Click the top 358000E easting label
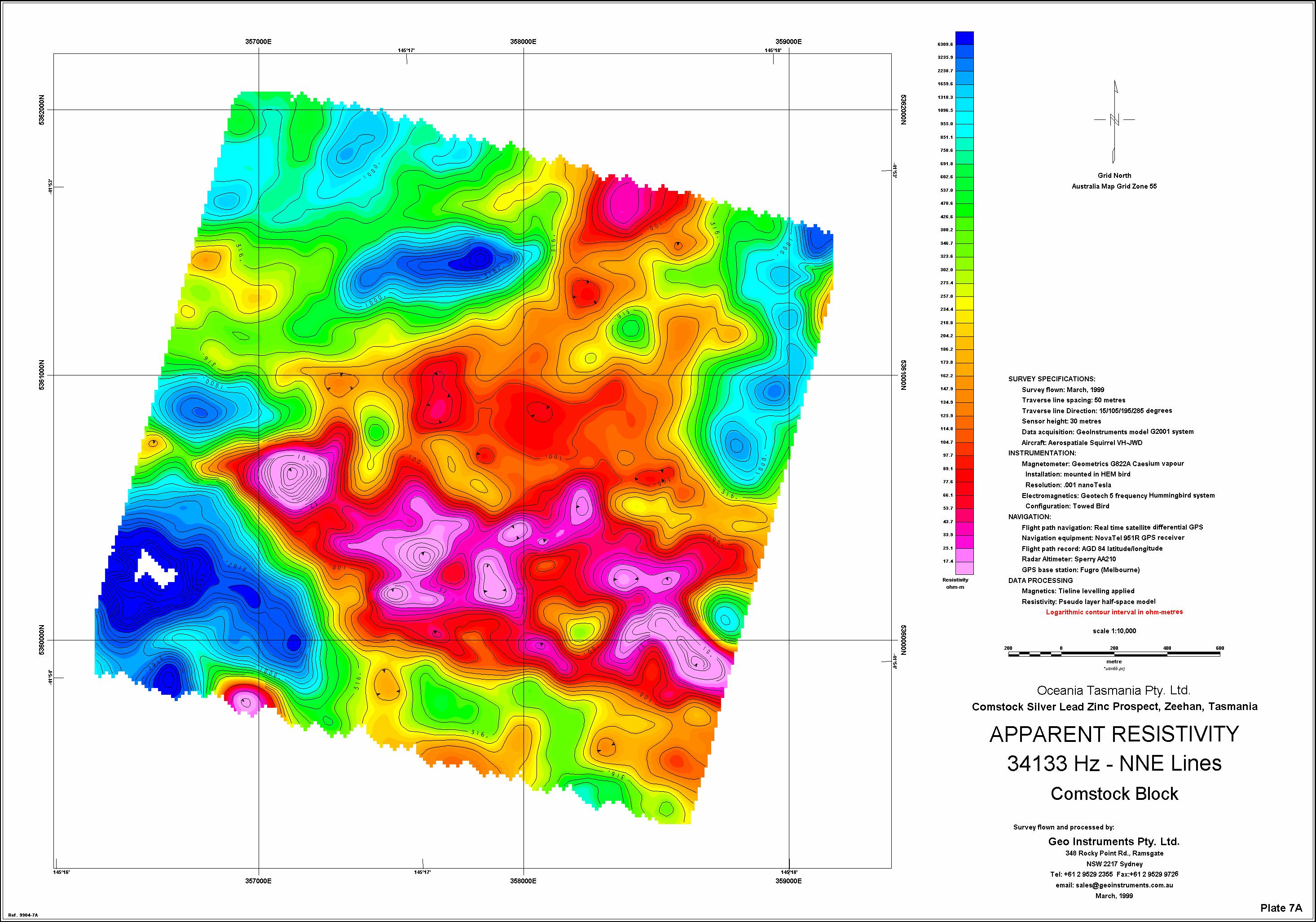 click(524, 42)
